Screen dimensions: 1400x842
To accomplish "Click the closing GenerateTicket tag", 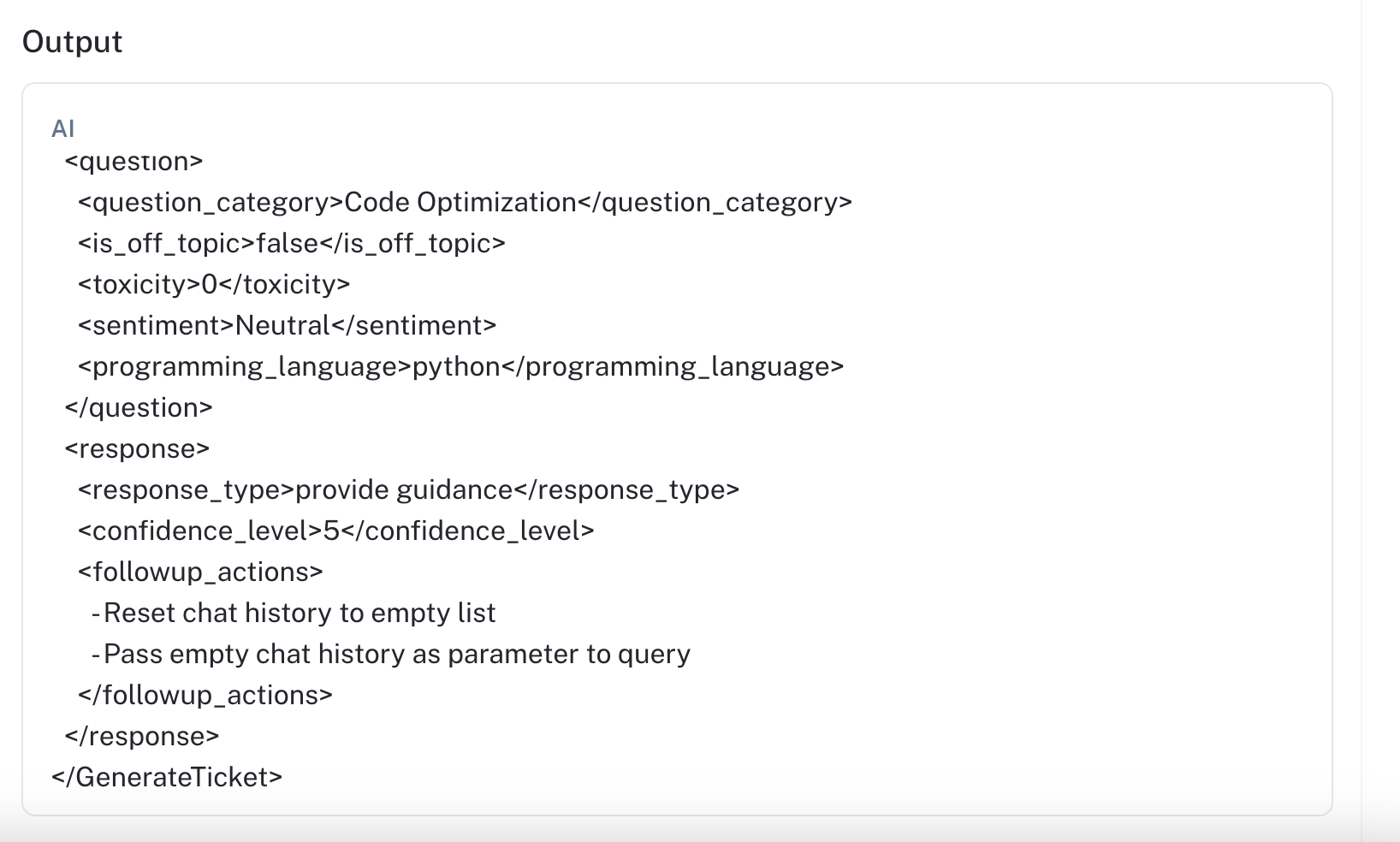I will [167, 778].
